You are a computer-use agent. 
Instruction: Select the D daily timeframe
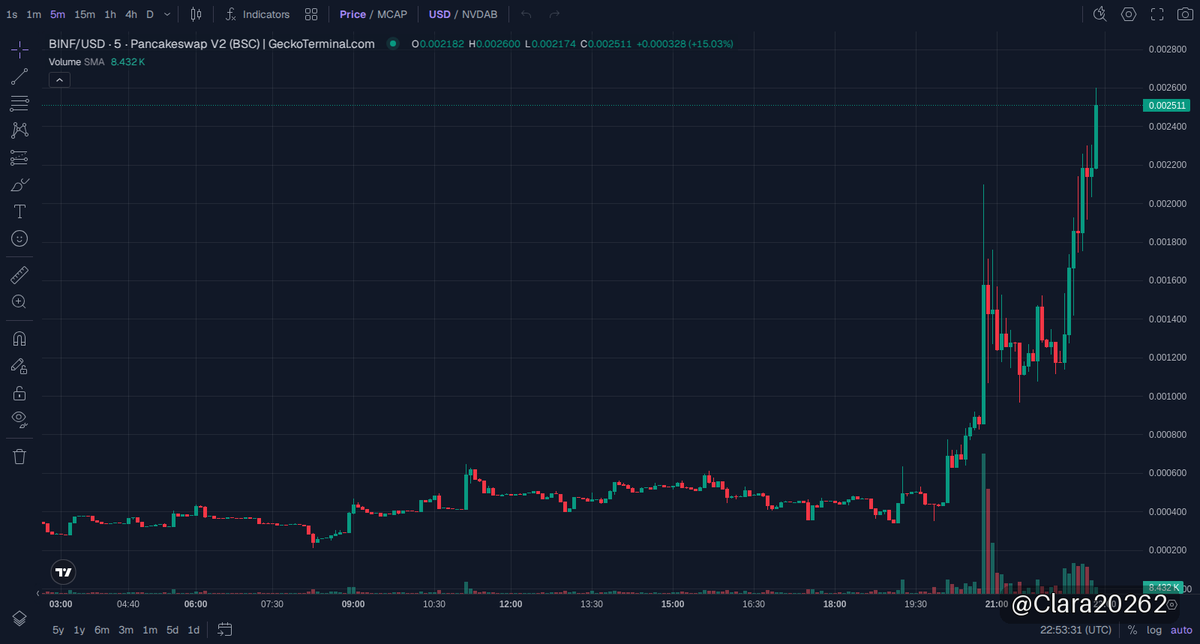coord(150,14)
